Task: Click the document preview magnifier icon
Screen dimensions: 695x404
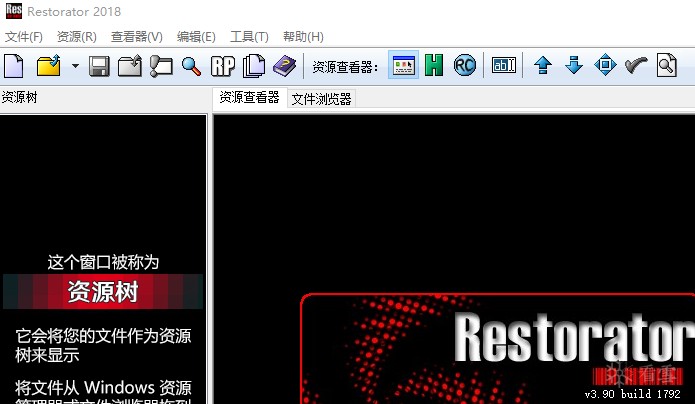Action: 667,65
